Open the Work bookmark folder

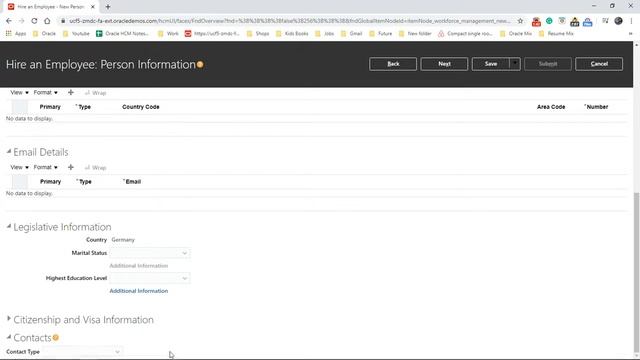tap(168, 33)
